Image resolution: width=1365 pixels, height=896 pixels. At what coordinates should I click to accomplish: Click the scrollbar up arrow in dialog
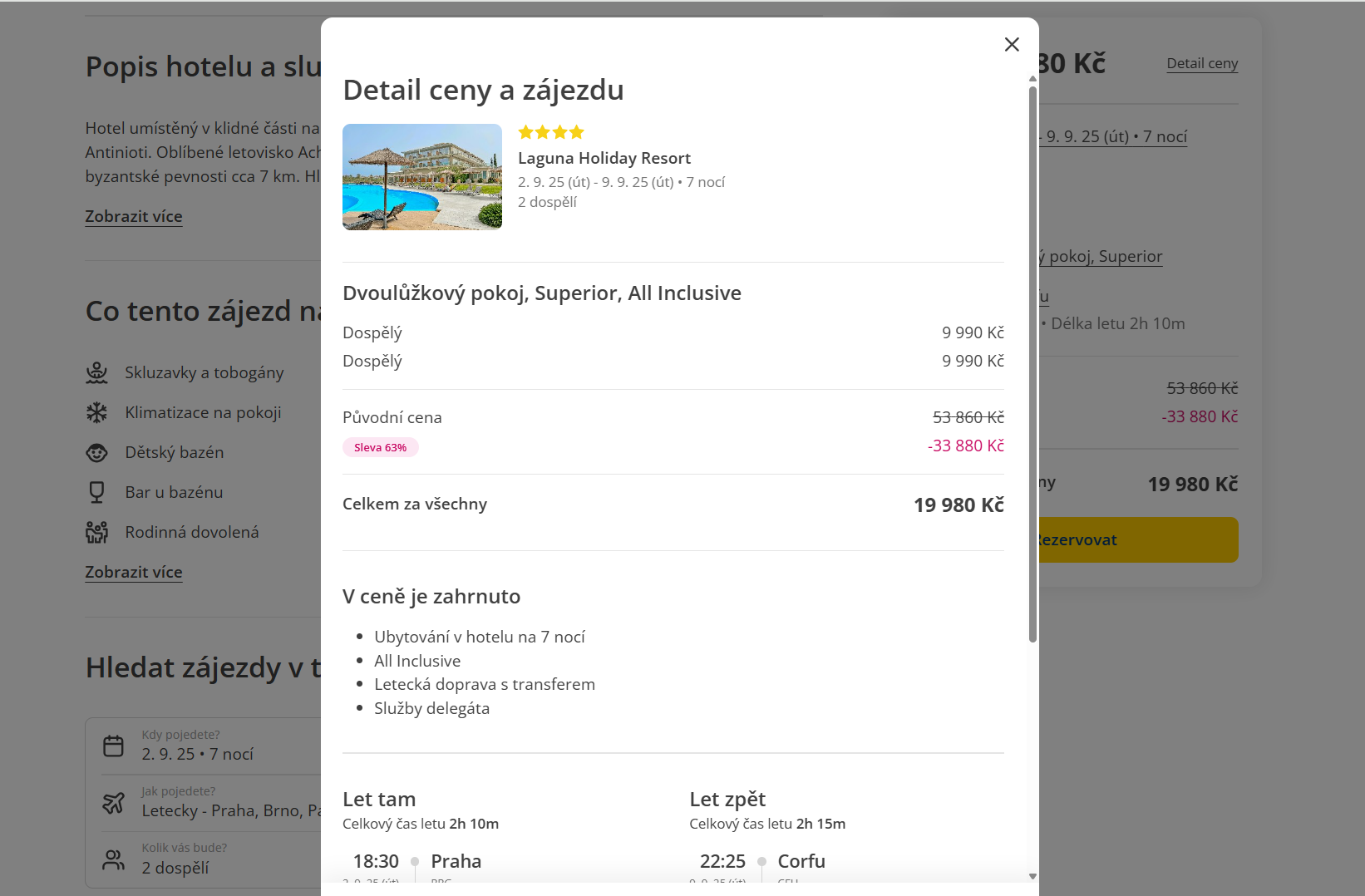coord(1033,79)
